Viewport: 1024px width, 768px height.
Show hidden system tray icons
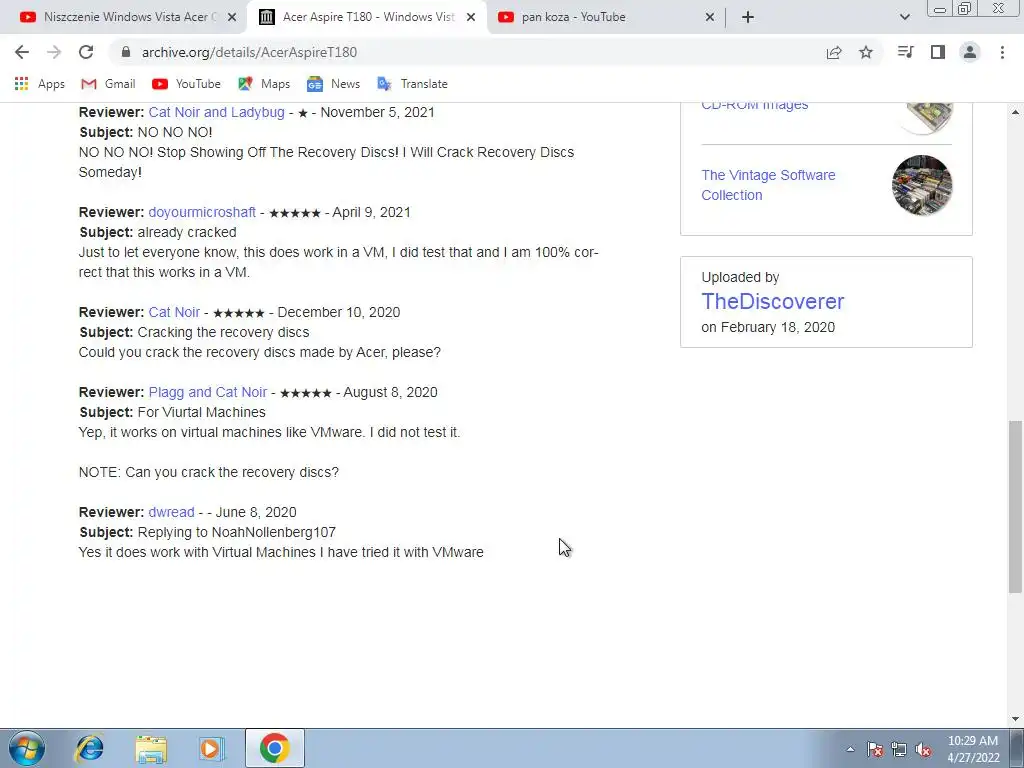850,749
